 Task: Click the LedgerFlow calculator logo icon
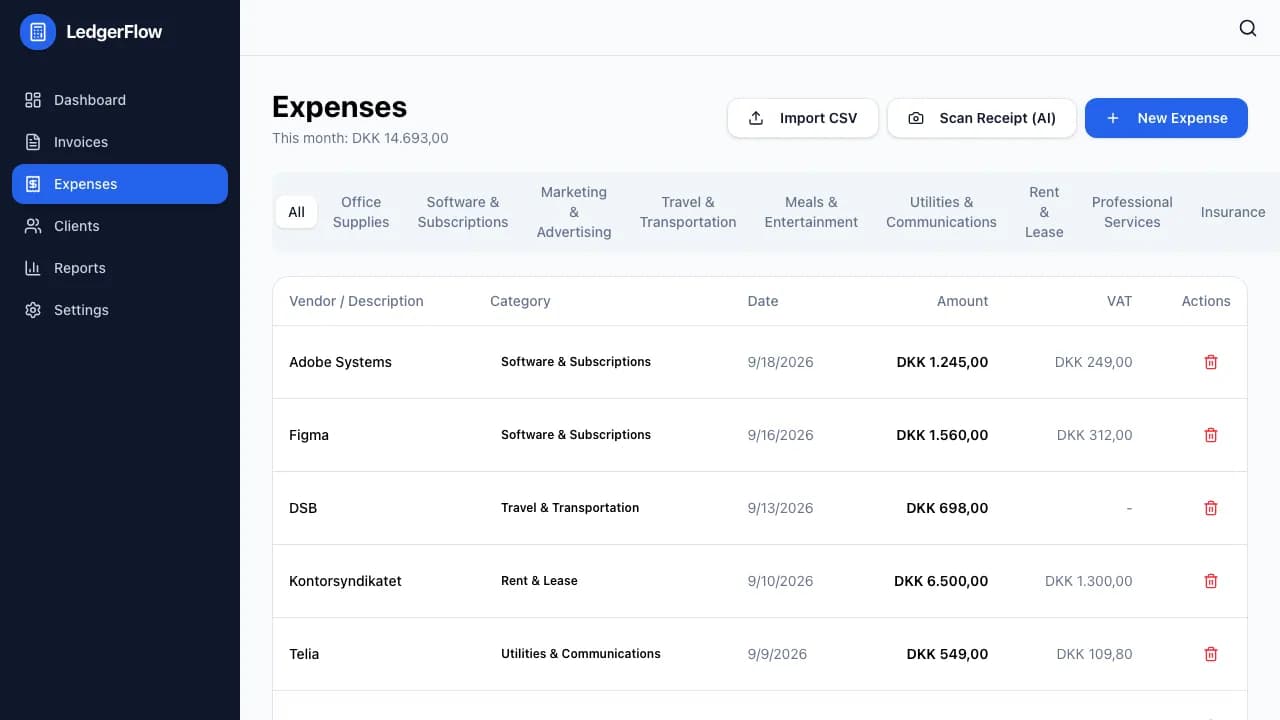point(38,32)
